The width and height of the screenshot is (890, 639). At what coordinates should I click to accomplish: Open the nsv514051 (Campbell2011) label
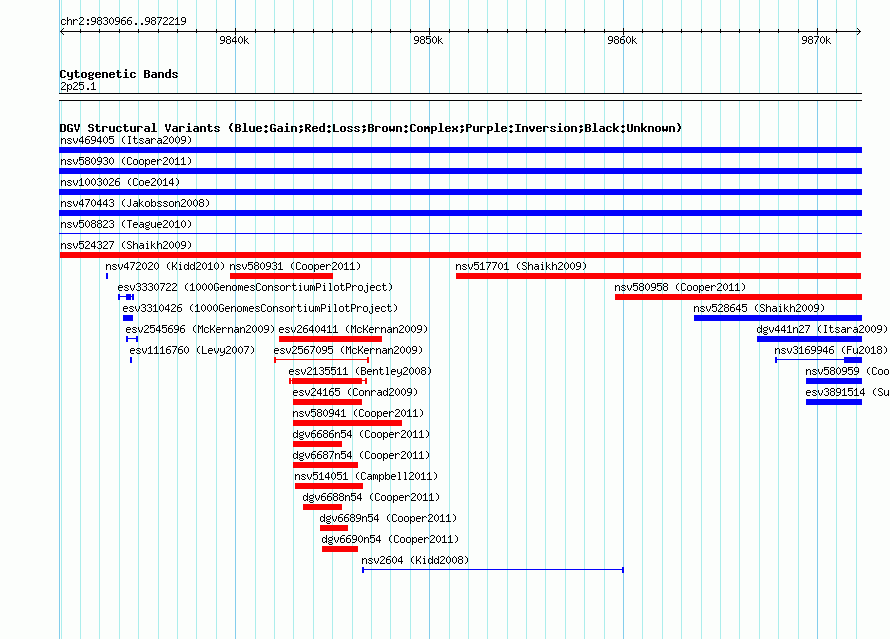pyautogui.click(x=366, y=476)
